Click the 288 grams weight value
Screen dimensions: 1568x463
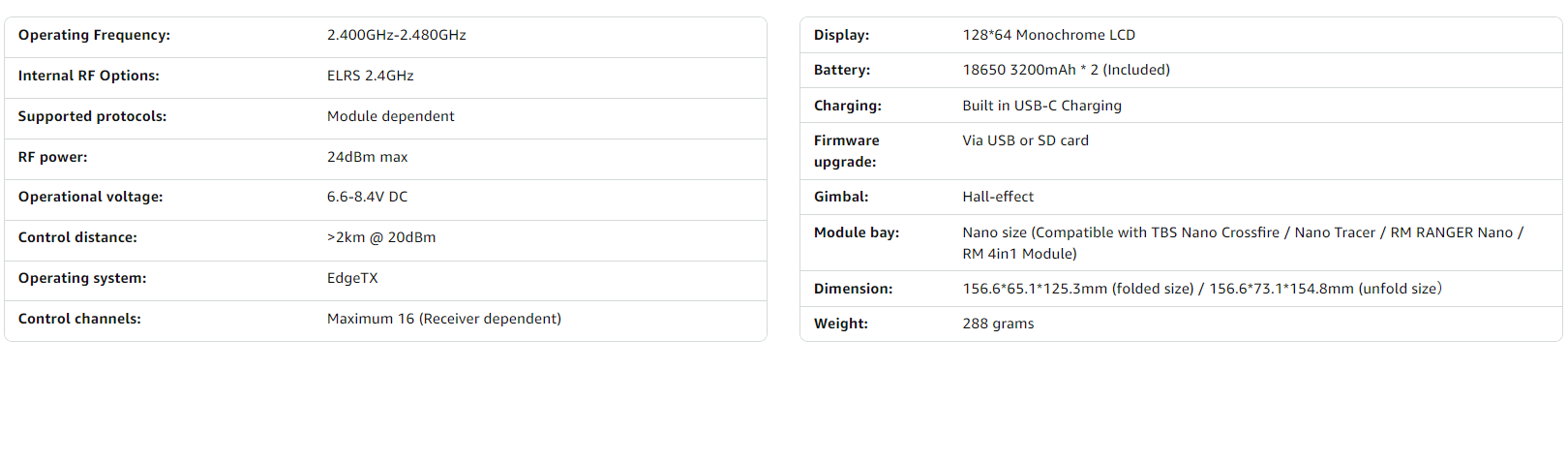tap(998, 324)
